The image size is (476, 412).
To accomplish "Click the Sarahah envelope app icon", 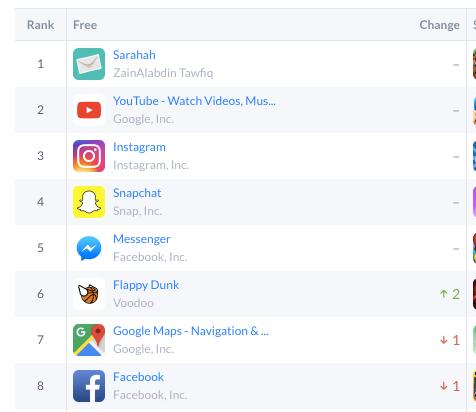I will tap(89, 64).
